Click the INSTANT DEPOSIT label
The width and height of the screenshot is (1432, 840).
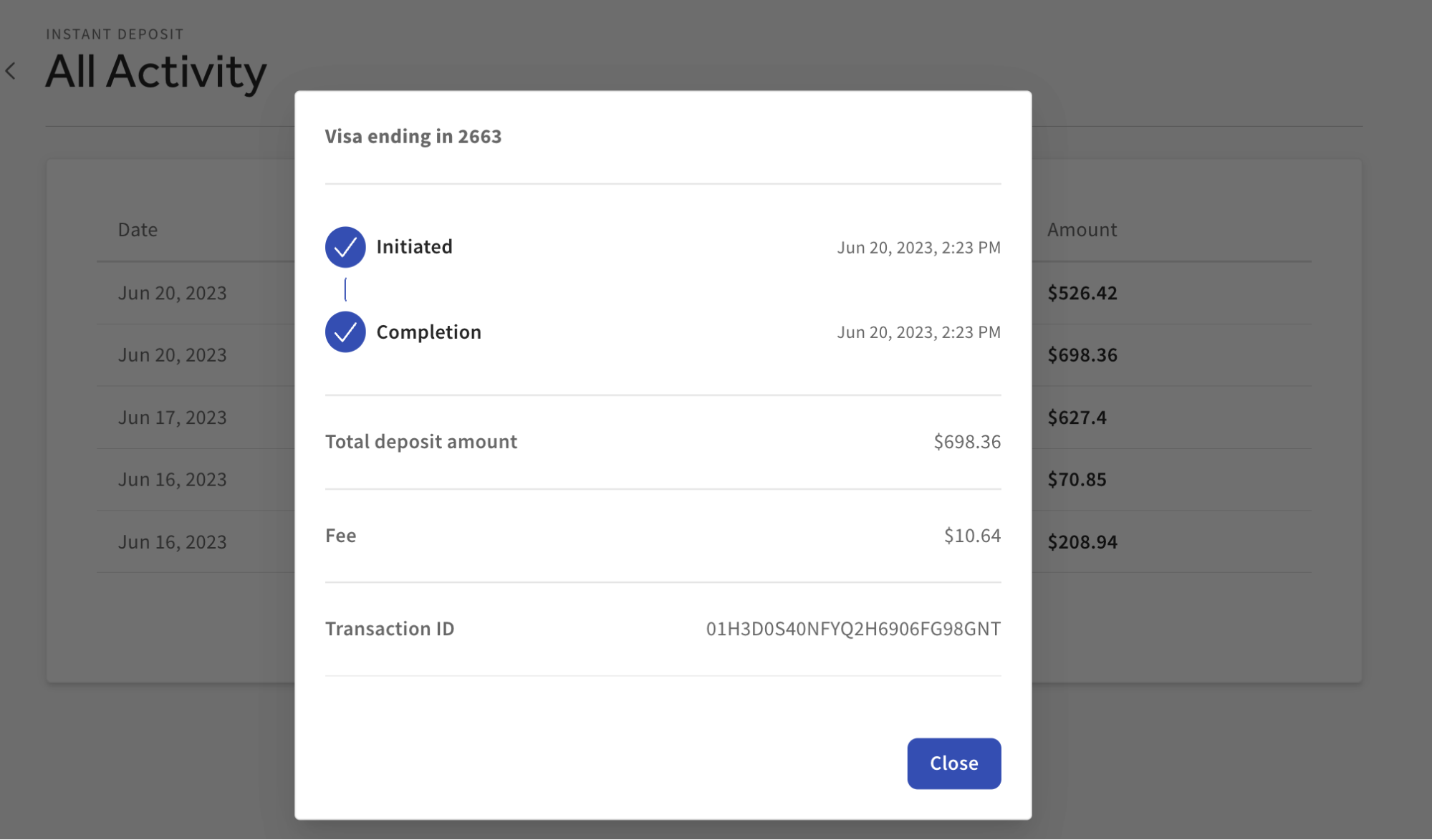point(114,33)
